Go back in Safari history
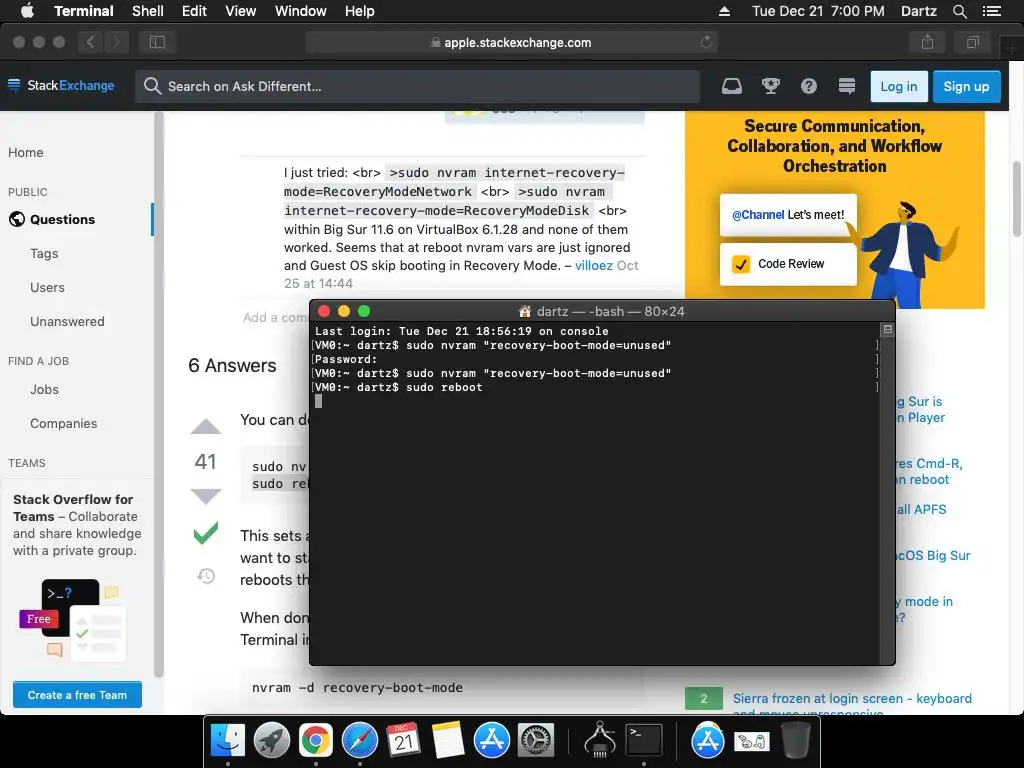 point(90,42)
